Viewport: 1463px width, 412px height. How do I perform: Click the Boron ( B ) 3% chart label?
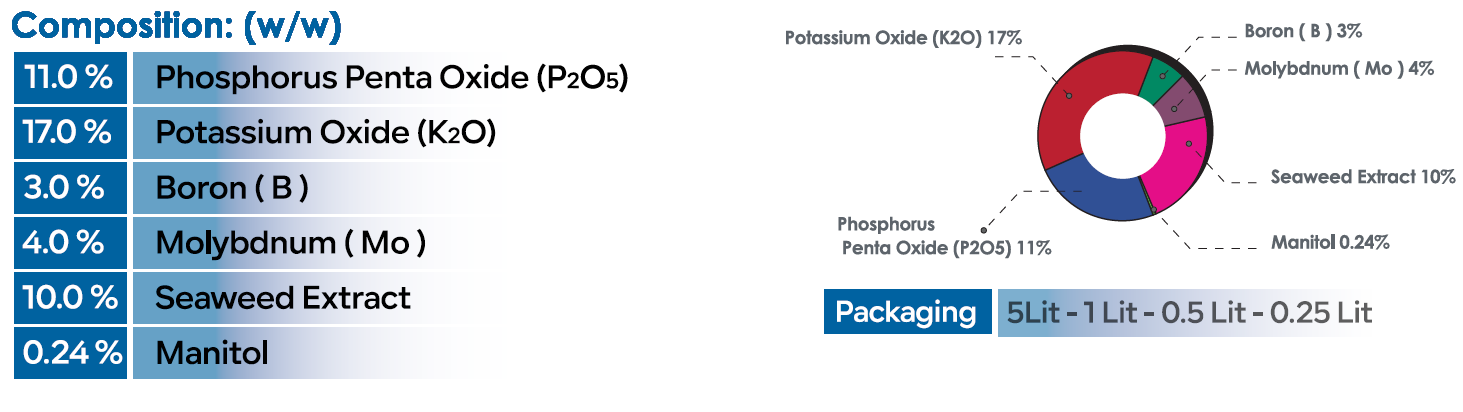1302,31
